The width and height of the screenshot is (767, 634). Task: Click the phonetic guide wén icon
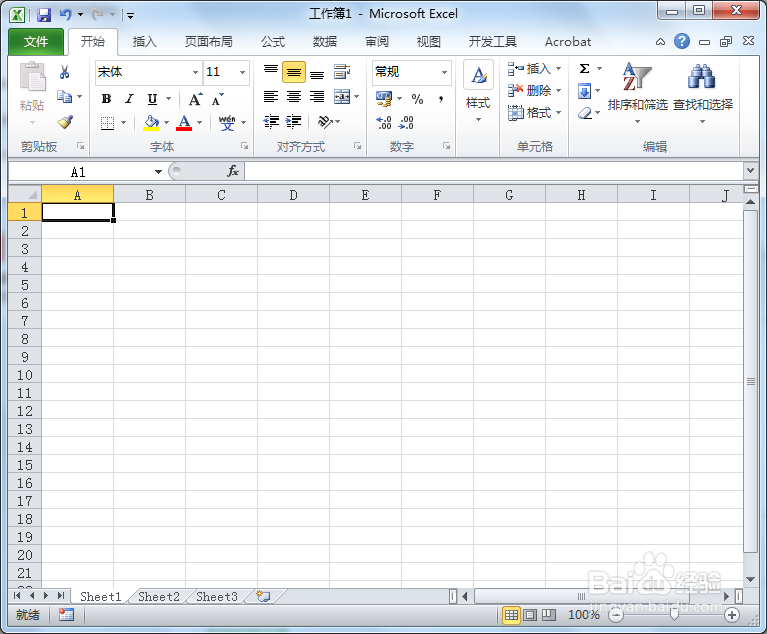(227, 123)
